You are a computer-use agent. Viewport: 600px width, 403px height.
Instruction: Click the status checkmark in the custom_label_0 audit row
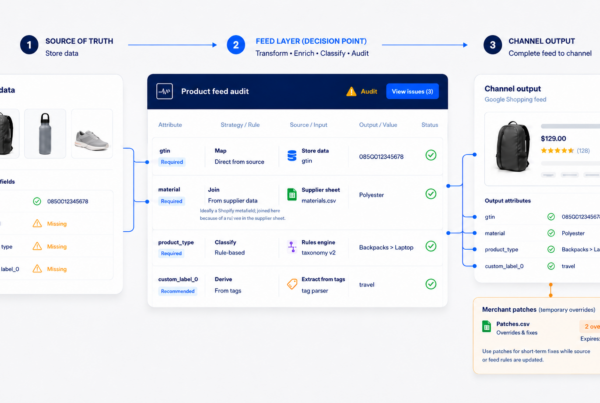coord(431,284)
